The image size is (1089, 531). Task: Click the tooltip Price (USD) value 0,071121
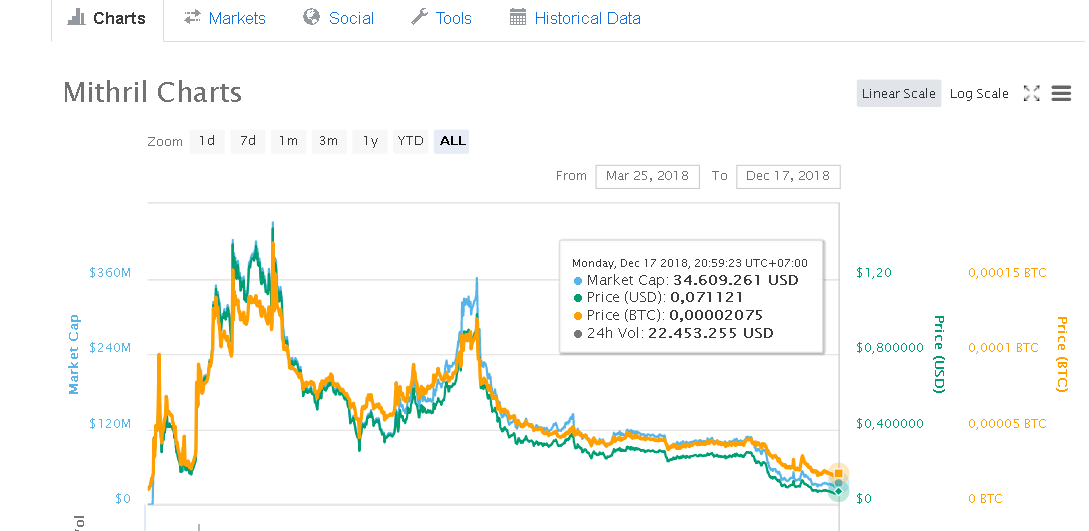(x=706, y=298)
